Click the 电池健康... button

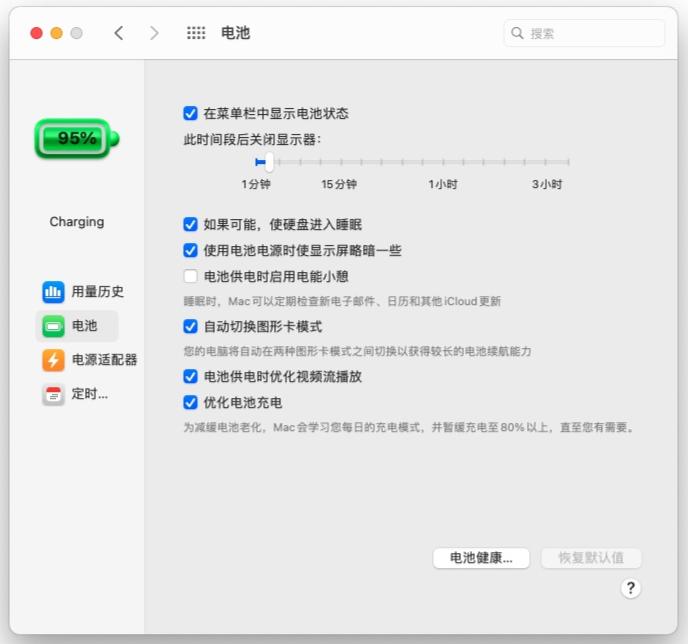pos(481,558)
